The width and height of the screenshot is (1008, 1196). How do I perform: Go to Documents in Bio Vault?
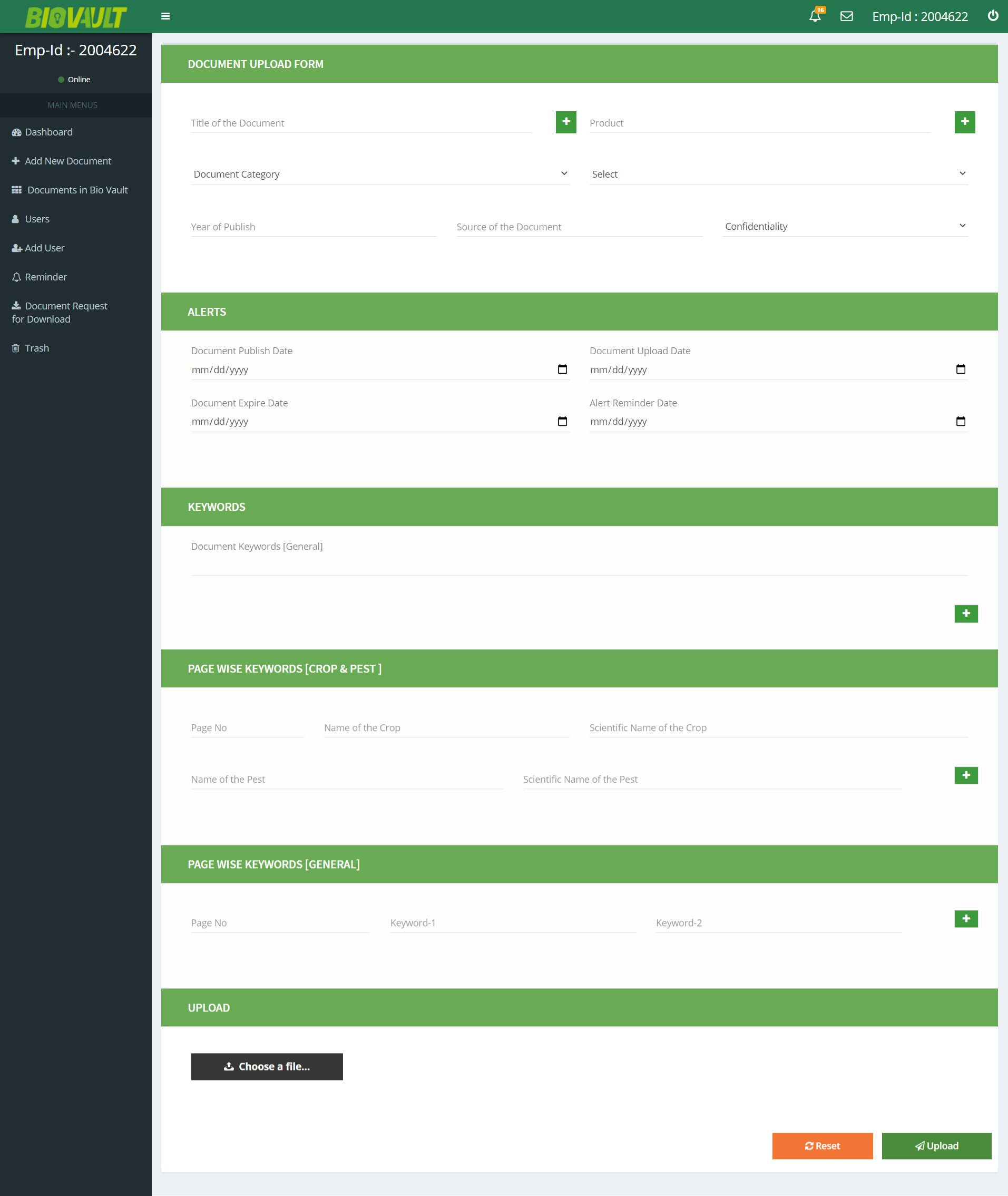click(77, 190)
